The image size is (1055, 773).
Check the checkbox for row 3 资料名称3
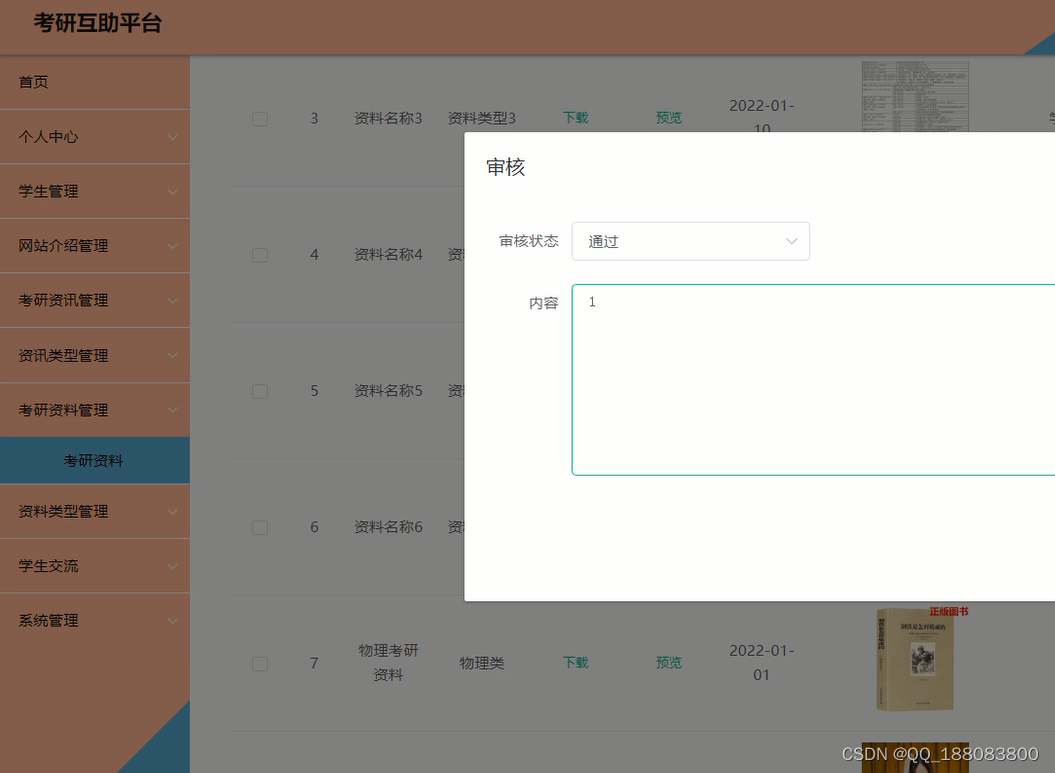(x=260, y=118)
